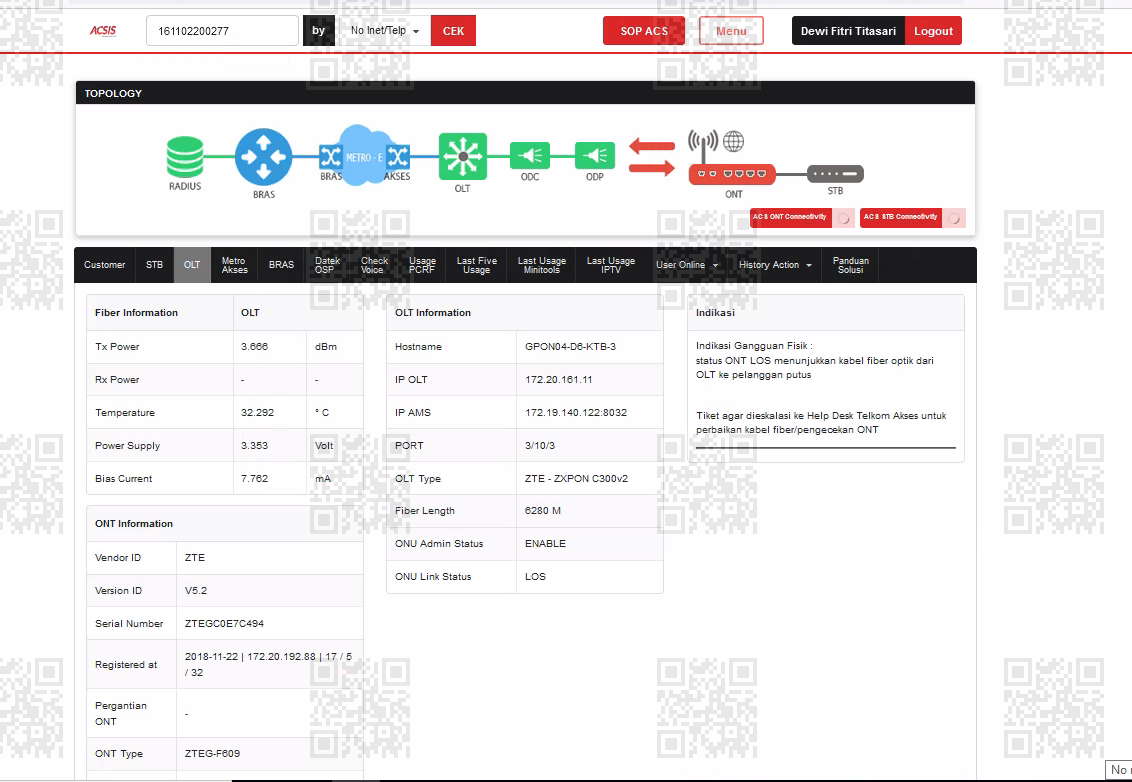The width and height of the screenshot is (1132, 782).
Task: Open the Last Usage Minitools tab
Action: (541, 265)
